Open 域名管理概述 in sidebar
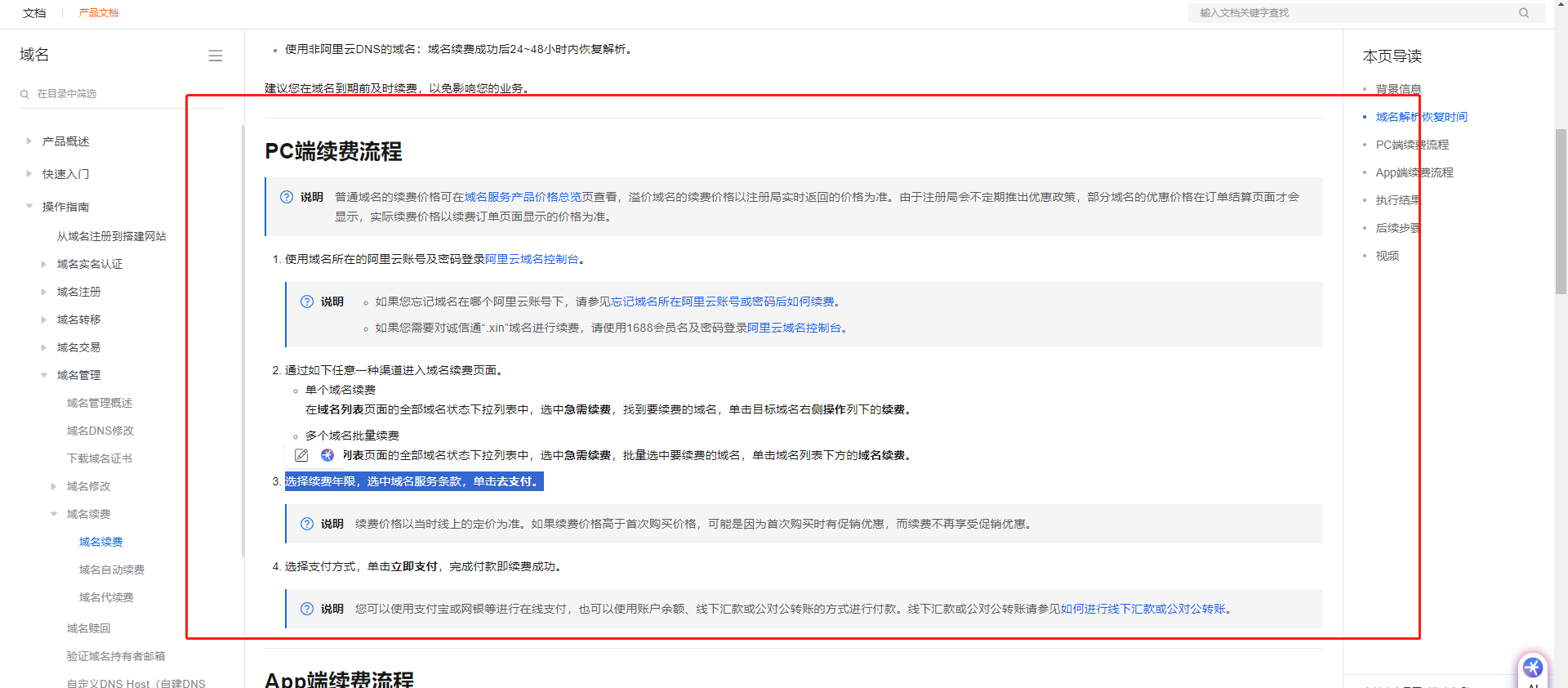This screenshot has height=688, width=1568. (x=100, y=403)
